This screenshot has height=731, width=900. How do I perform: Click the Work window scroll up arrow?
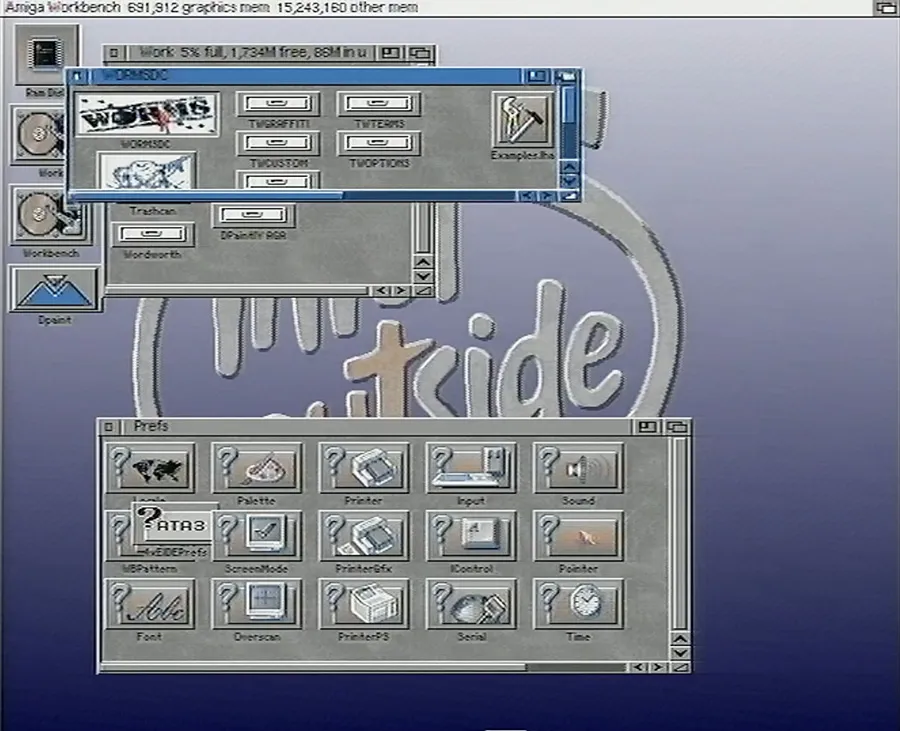423,262
